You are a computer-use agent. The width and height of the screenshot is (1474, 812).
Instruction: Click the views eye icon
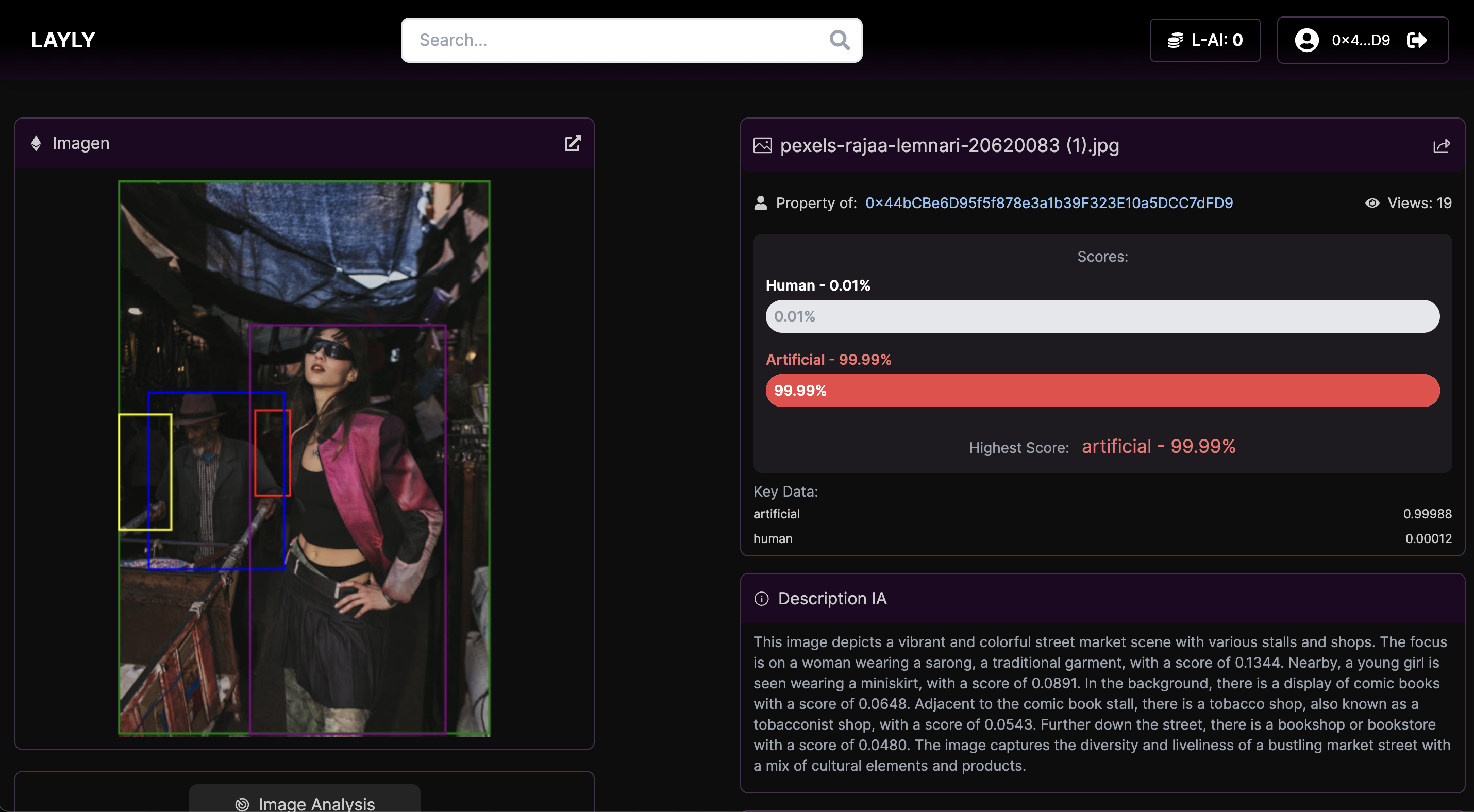click(1371, 203)
